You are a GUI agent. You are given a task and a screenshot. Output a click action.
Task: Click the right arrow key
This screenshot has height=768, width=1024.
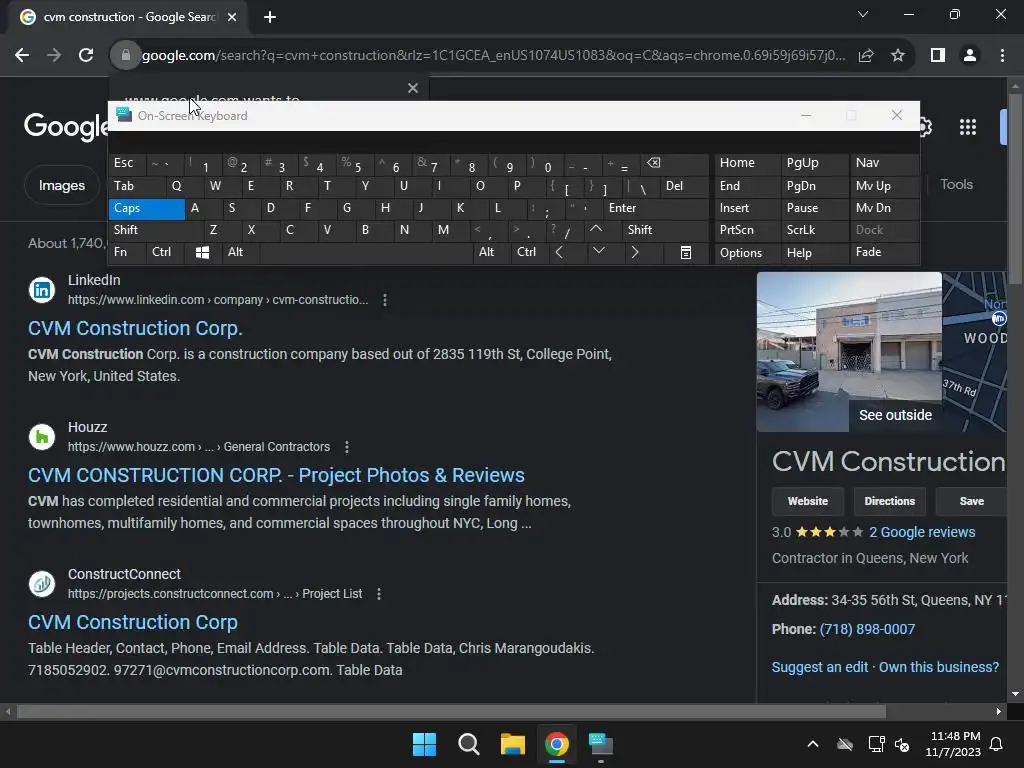634,252
